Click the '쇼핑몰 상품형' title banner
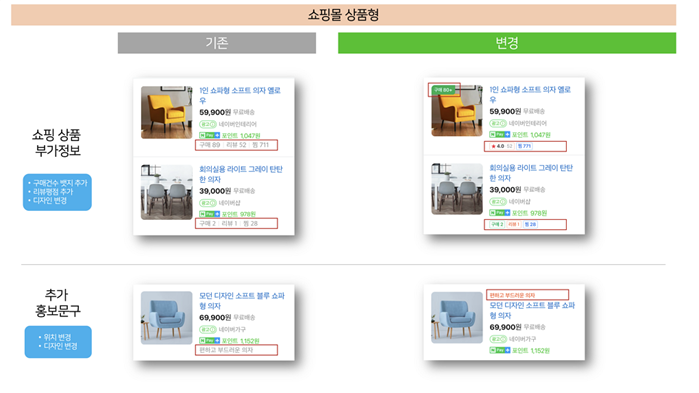 343,15
